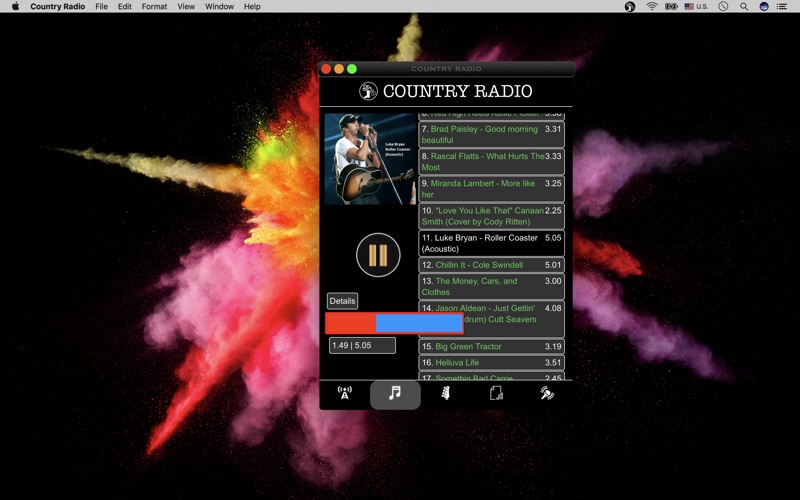
Task: Open the Apple menu
Action: coord(15,7)
